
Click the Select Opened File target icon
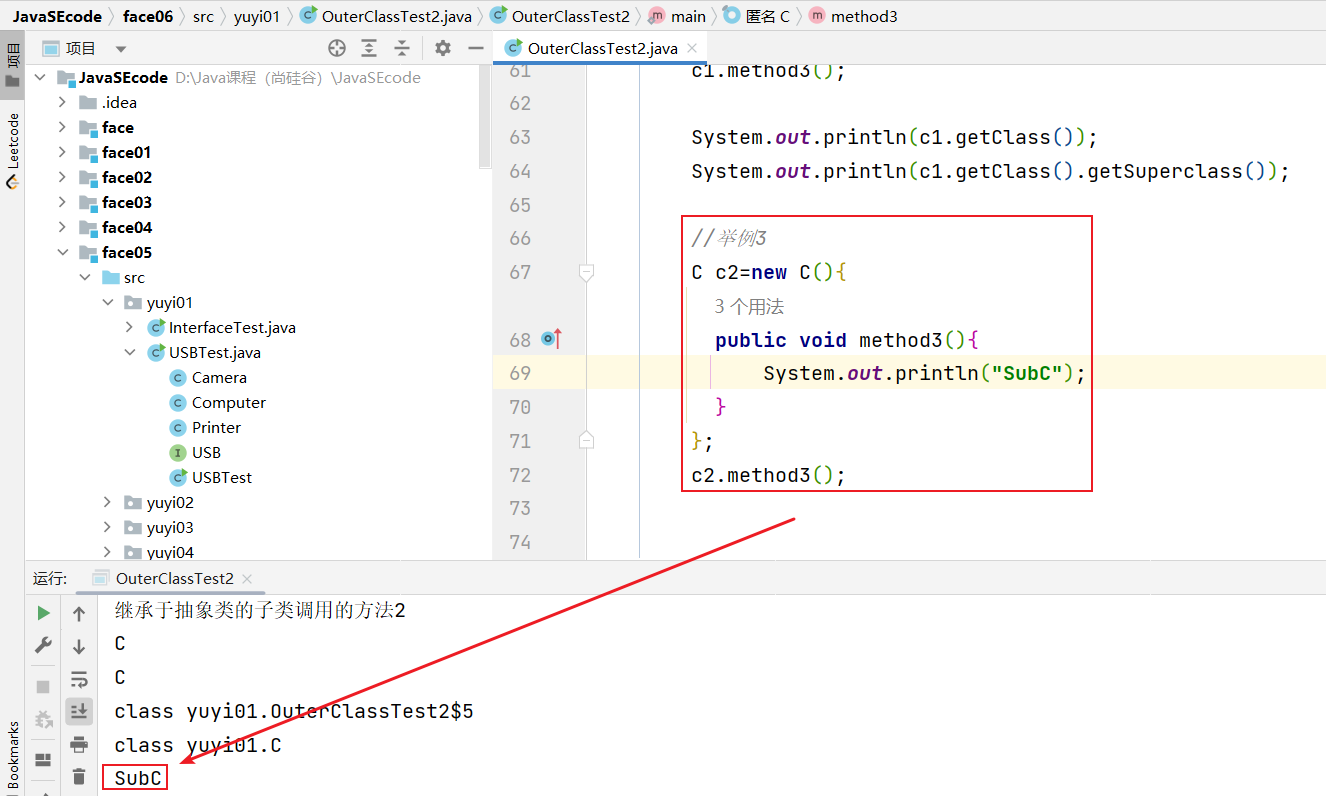tap(337, 48)
